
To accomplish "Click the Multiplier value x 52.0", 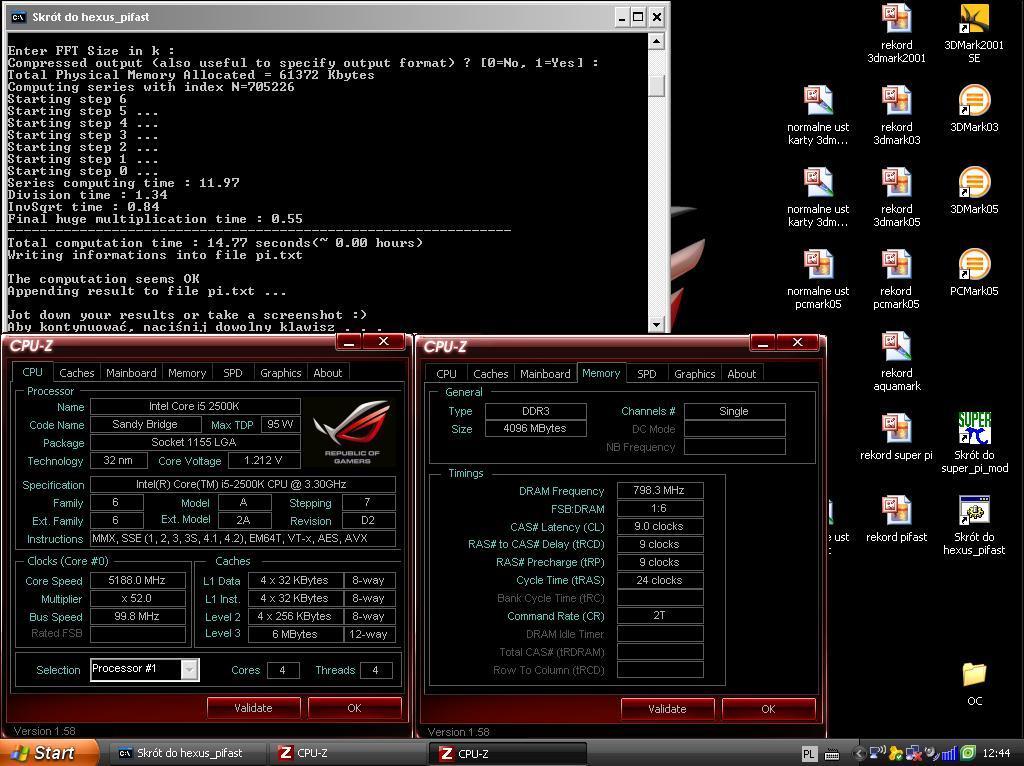I will pos(137,598).
